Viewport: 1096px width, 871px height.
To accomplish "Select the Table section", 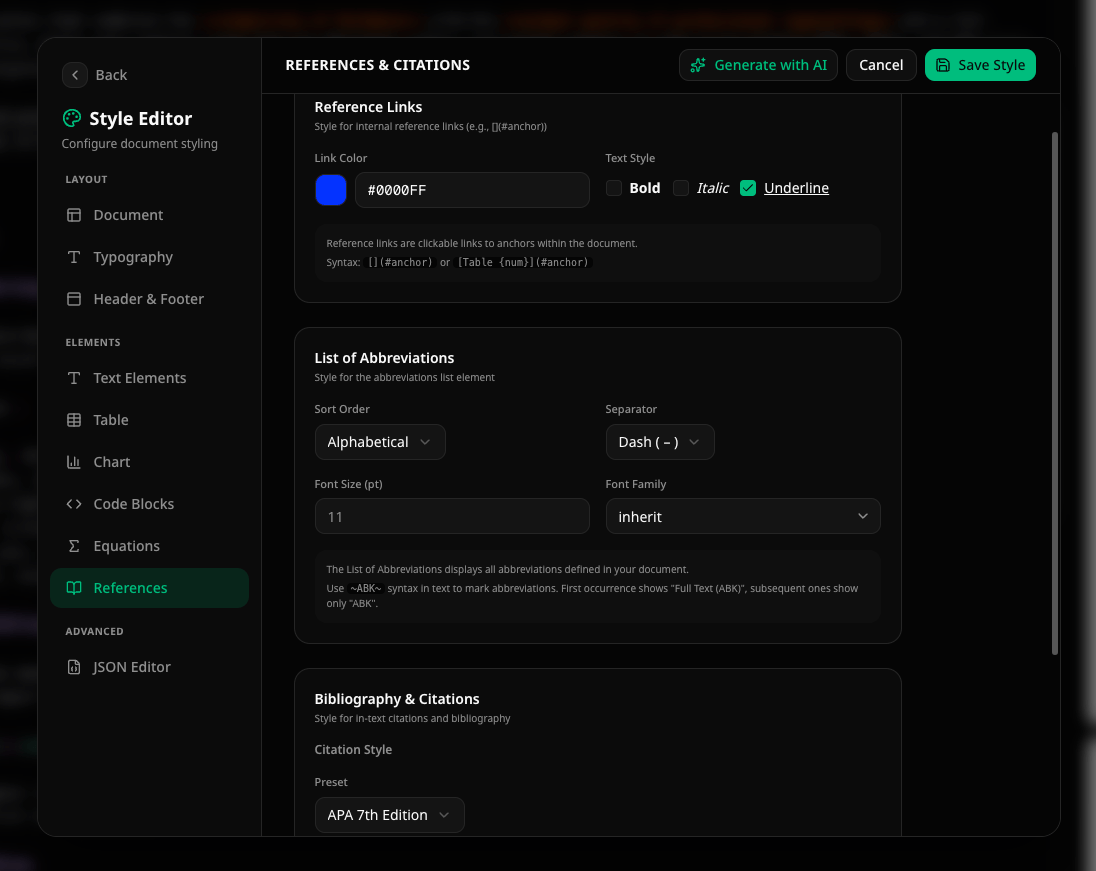I will (x=150, y=420).
